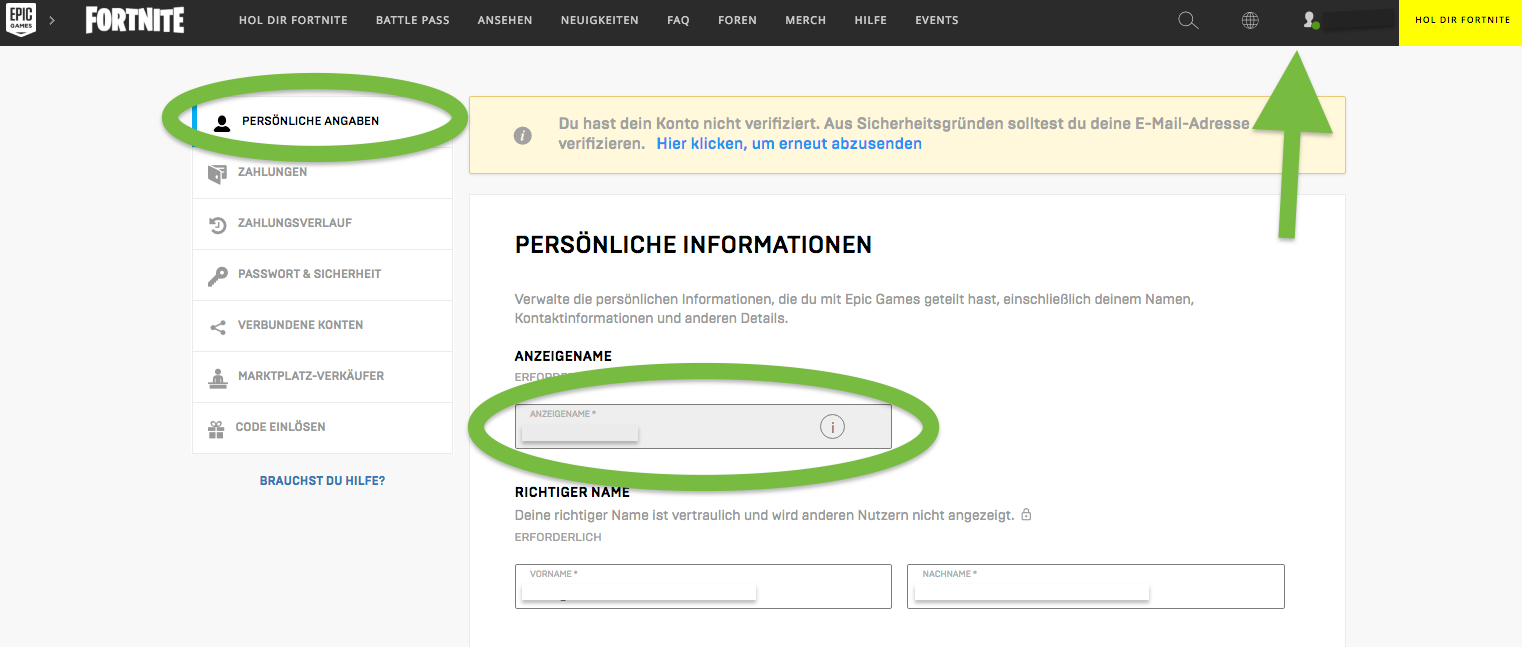Select PERSÖNLICHE ANGABEN sidebar tab
The width and height of the screenshot is (1522, 647).
click(322, 122)
